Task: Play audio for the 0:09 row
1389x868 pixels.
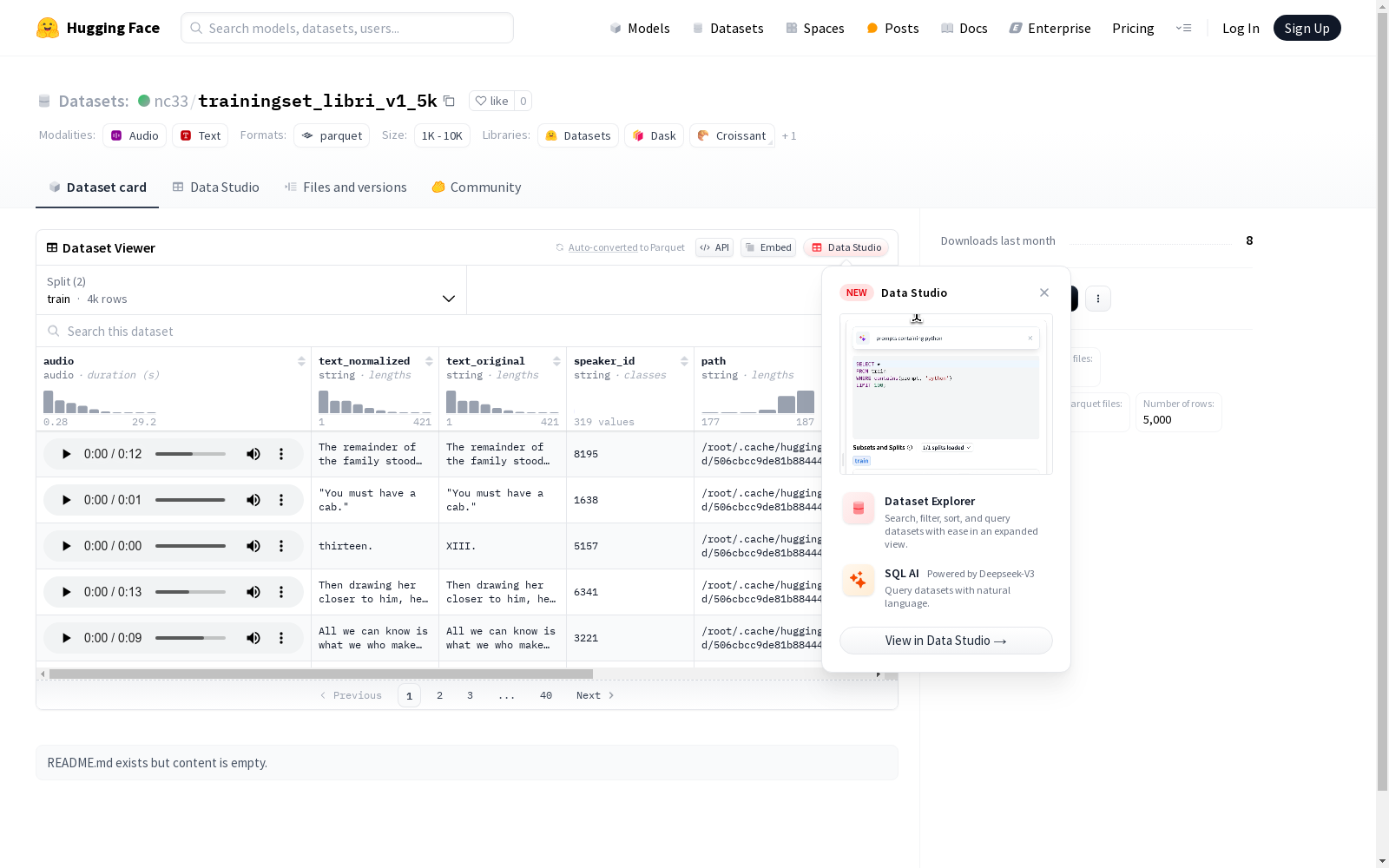Action: 66,638
